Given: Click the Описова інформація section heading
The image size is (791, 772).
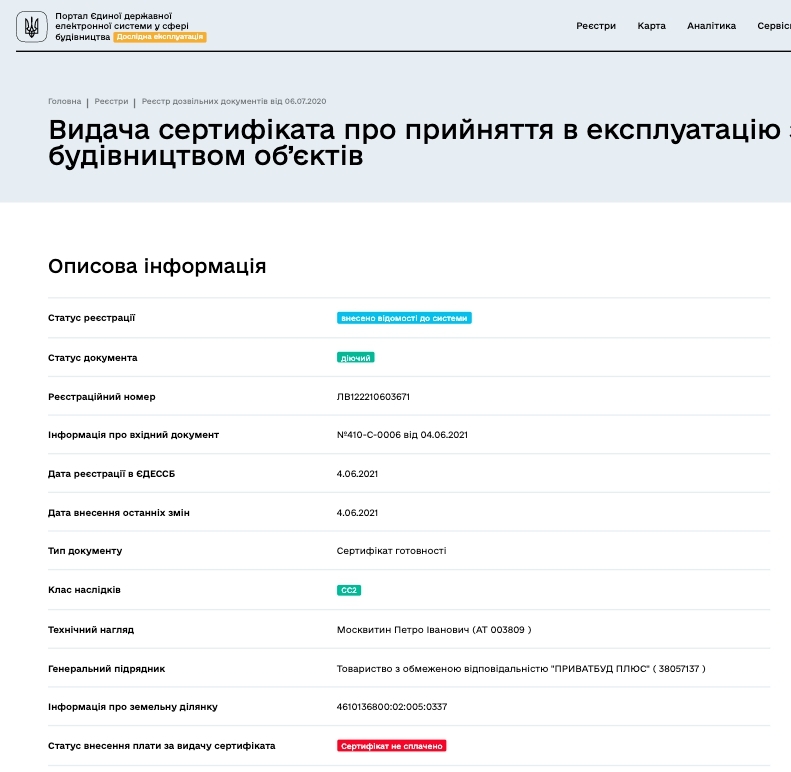Looking at the screenshot, I should pos(157,266).
